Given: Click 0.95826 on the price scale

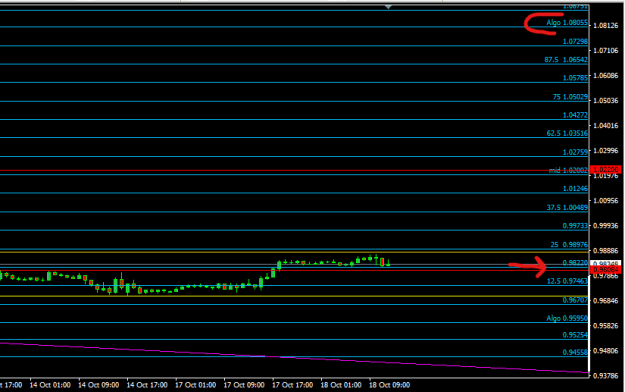Looking at the screenshot, I should (605, 326).
